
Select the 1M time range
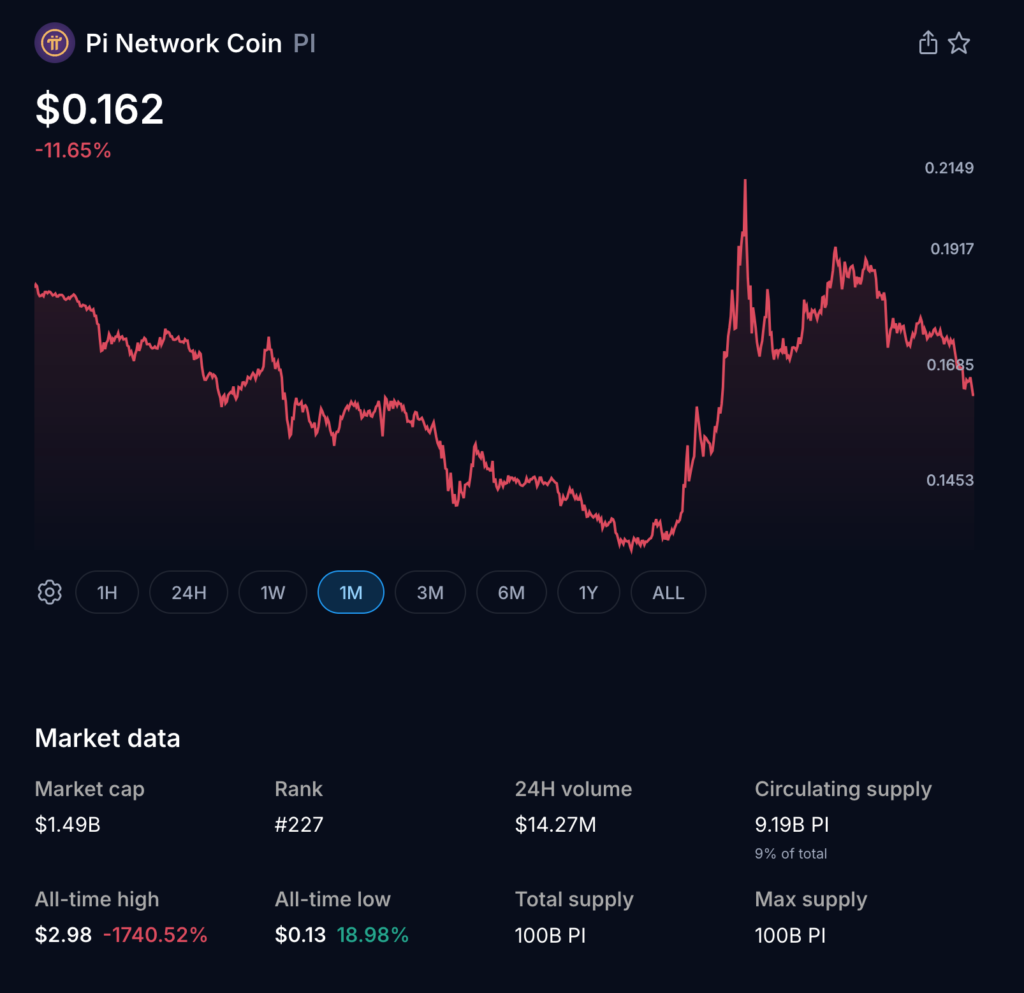[x=351, y=592]
